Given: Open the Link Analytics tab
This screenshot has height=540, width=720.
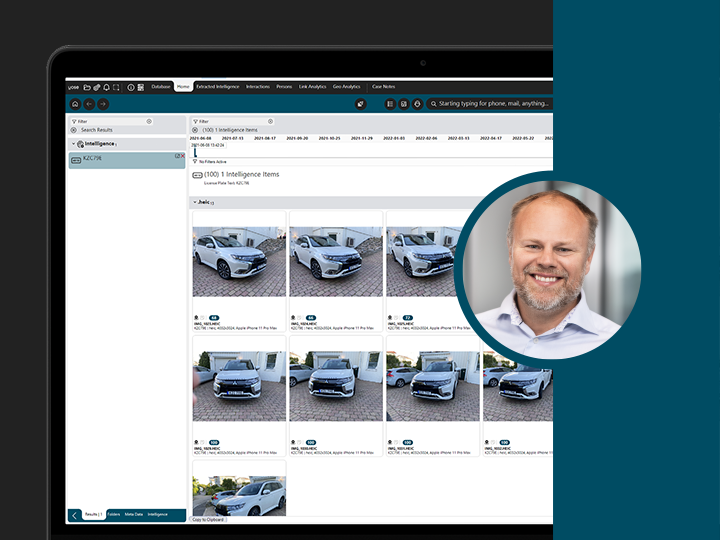Looking at the screenshot, I should click(x=313, y=86).
